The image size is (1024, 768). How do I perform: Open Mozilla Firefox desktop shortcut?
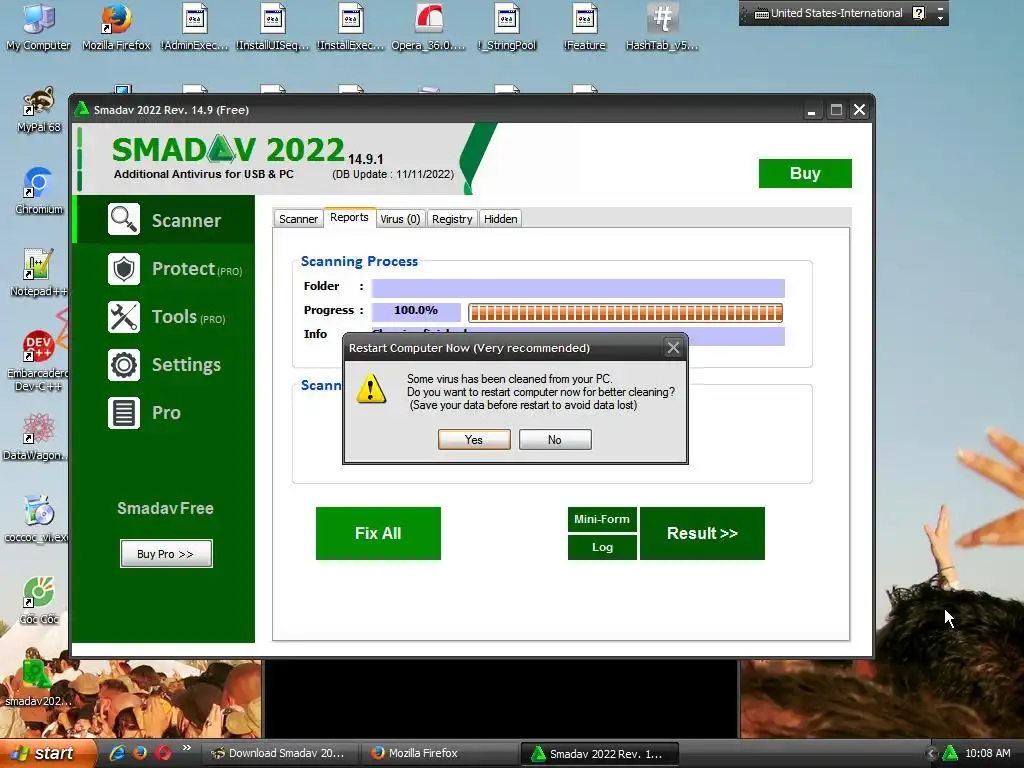click(x=116, y=27)
